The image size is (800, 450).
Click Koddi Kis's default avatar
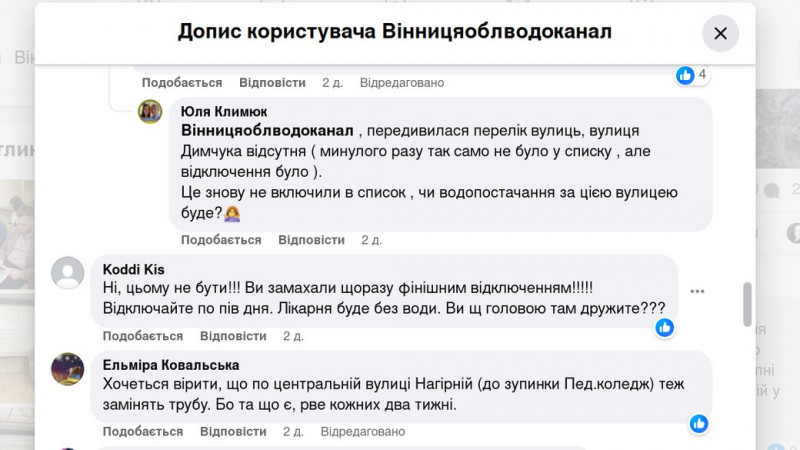[67, 272]
